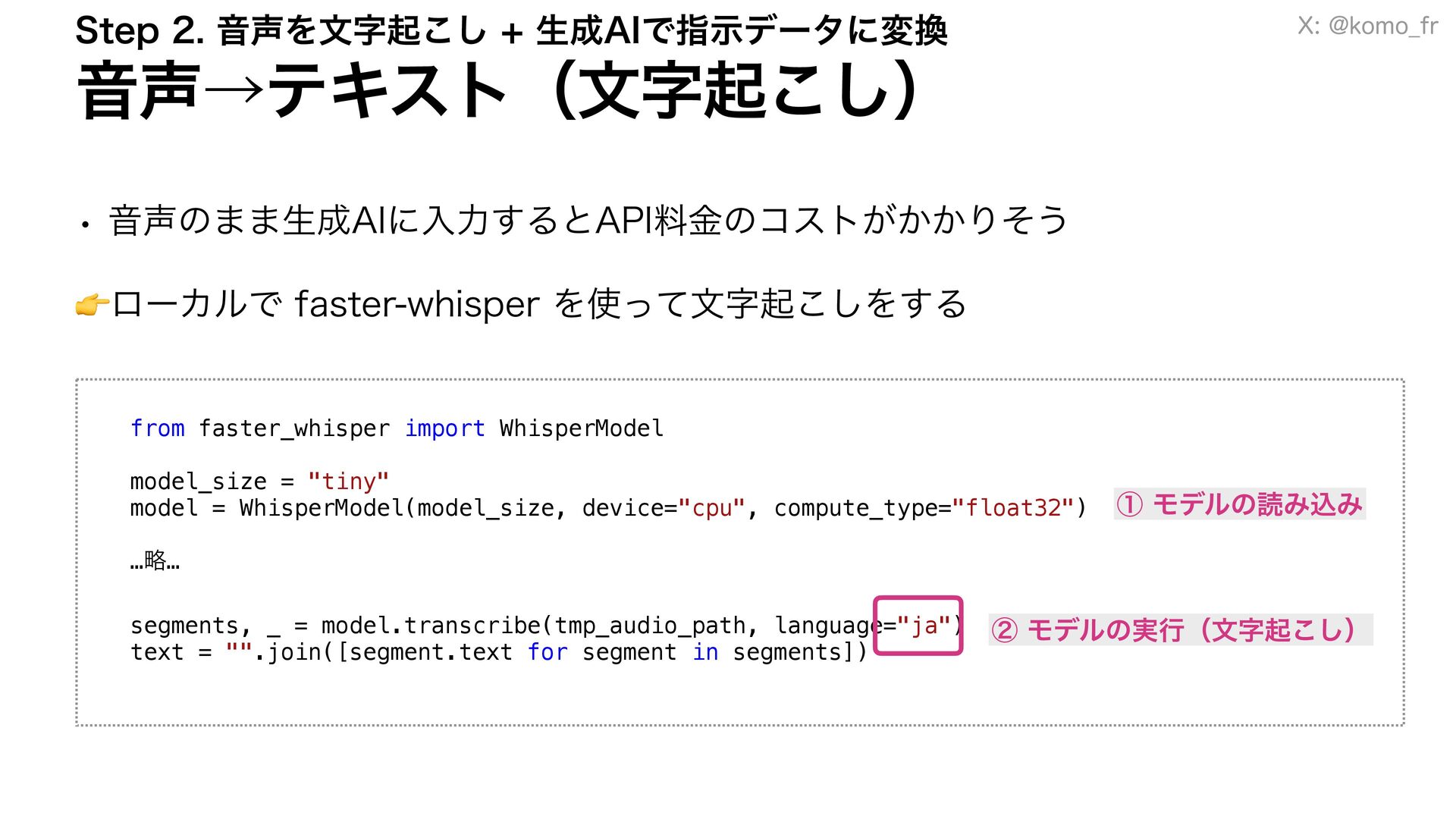Click the ① モデルの読み込み label
Image resolution: width=1456 pixels, height=819 pixels.
(x=1239, y=504)
